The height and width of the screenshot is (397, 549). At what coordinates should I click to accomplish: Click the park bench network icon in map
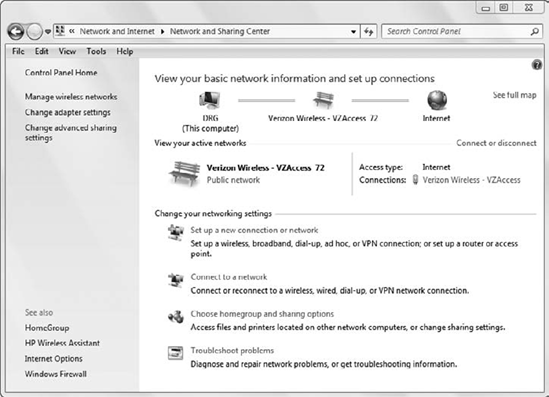point(323,100)
